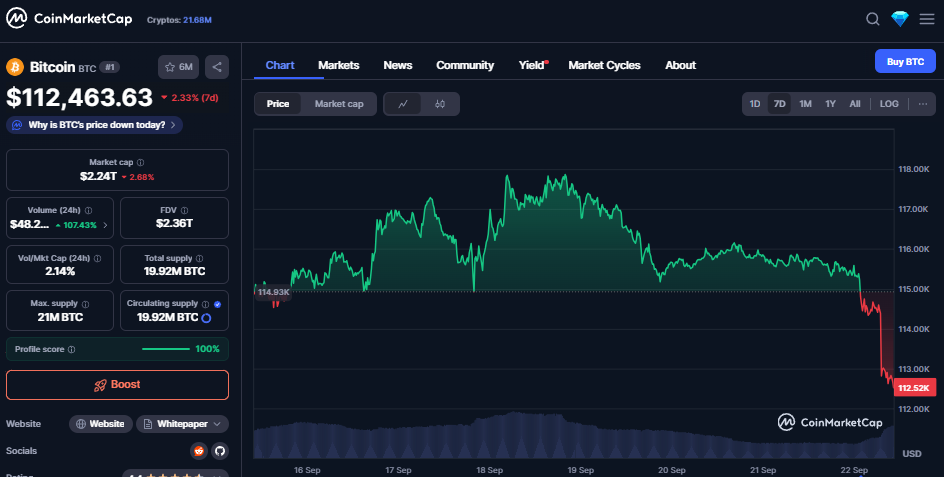The width and height of the screenshot is (944, 477).
Task: Expand Volume (24h) details chevron
Action: (105, 225)
